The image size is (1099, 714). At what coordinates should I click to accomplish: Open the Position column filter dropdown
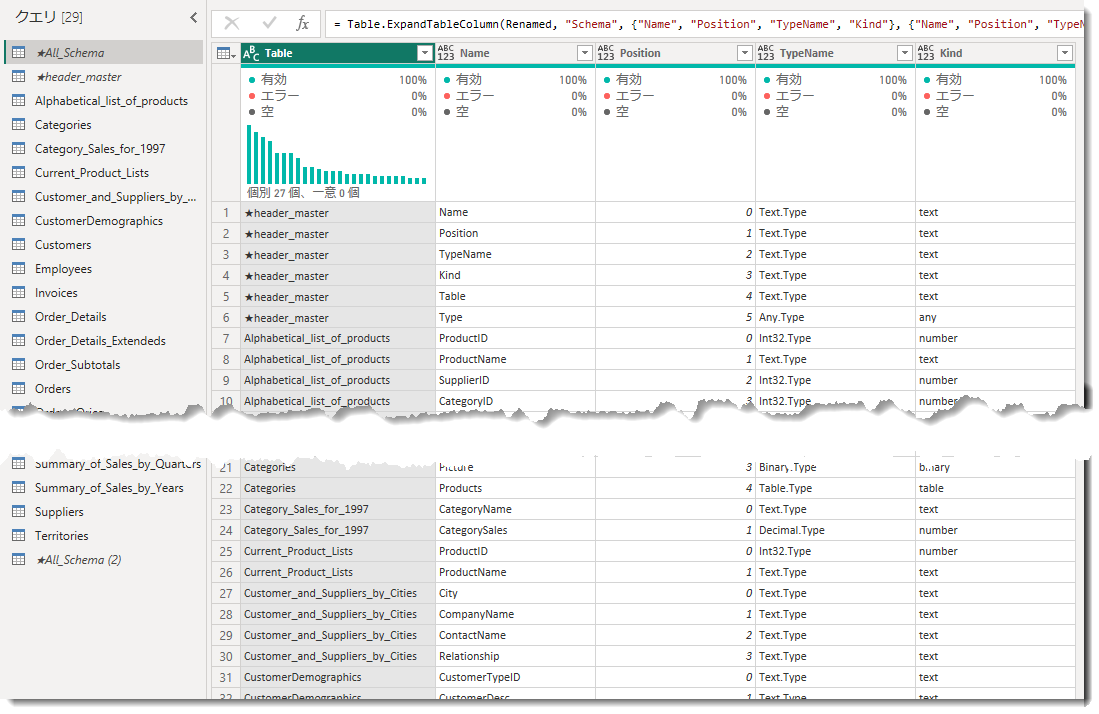pos(745,53)
